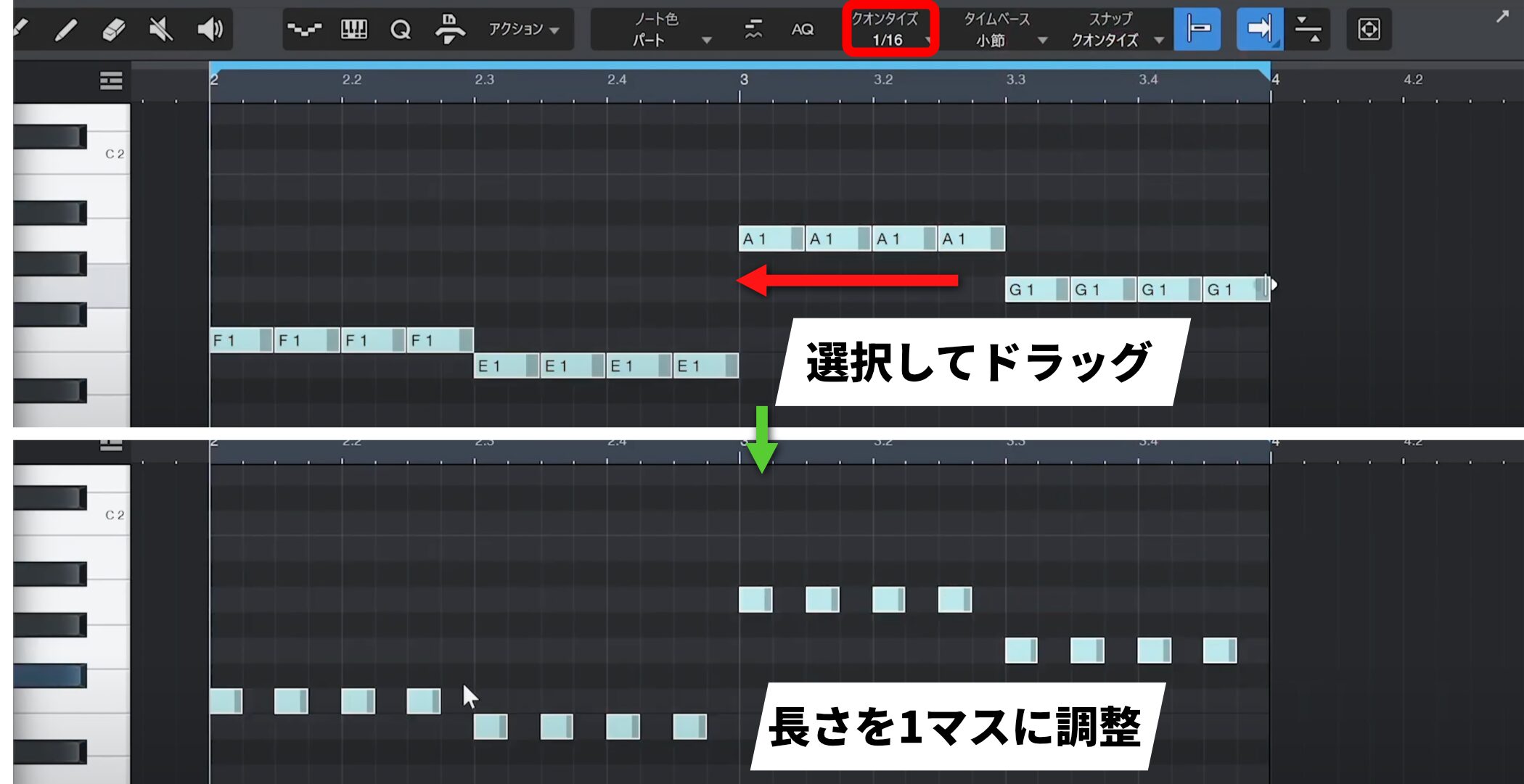Toggle the AQ auto-quantize button
Screen dimensions: 1524x784
[802, 30]
